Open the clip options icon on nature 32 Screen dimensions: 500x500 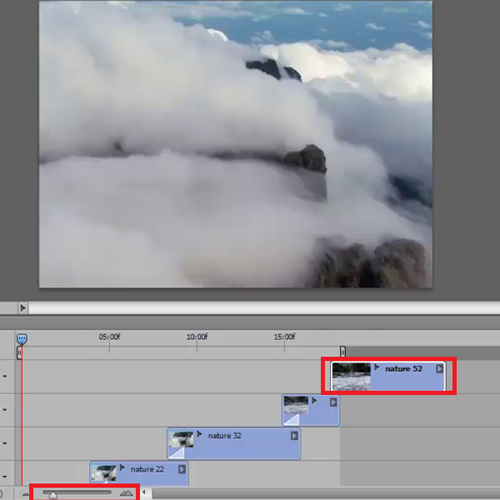click(294, 436)
